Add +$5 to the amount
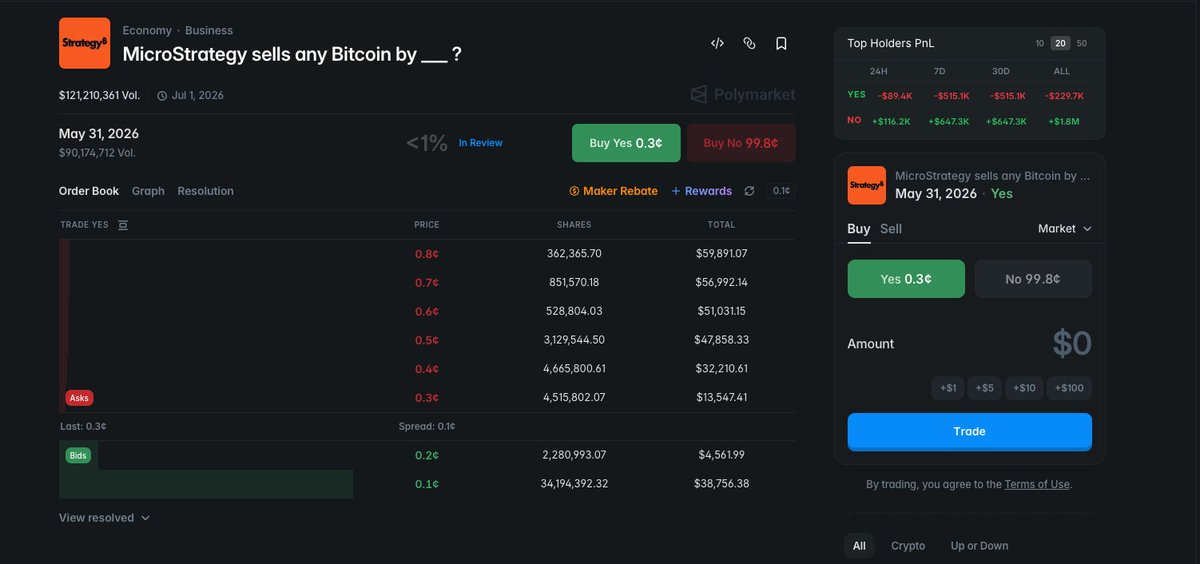This screenshot has height=564, width=1200. 985,388
